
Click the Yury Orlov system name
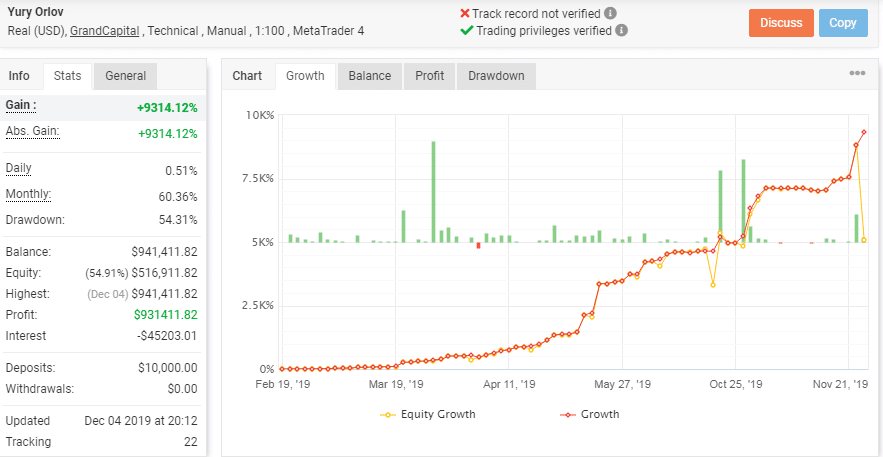(x=36, y=11)
